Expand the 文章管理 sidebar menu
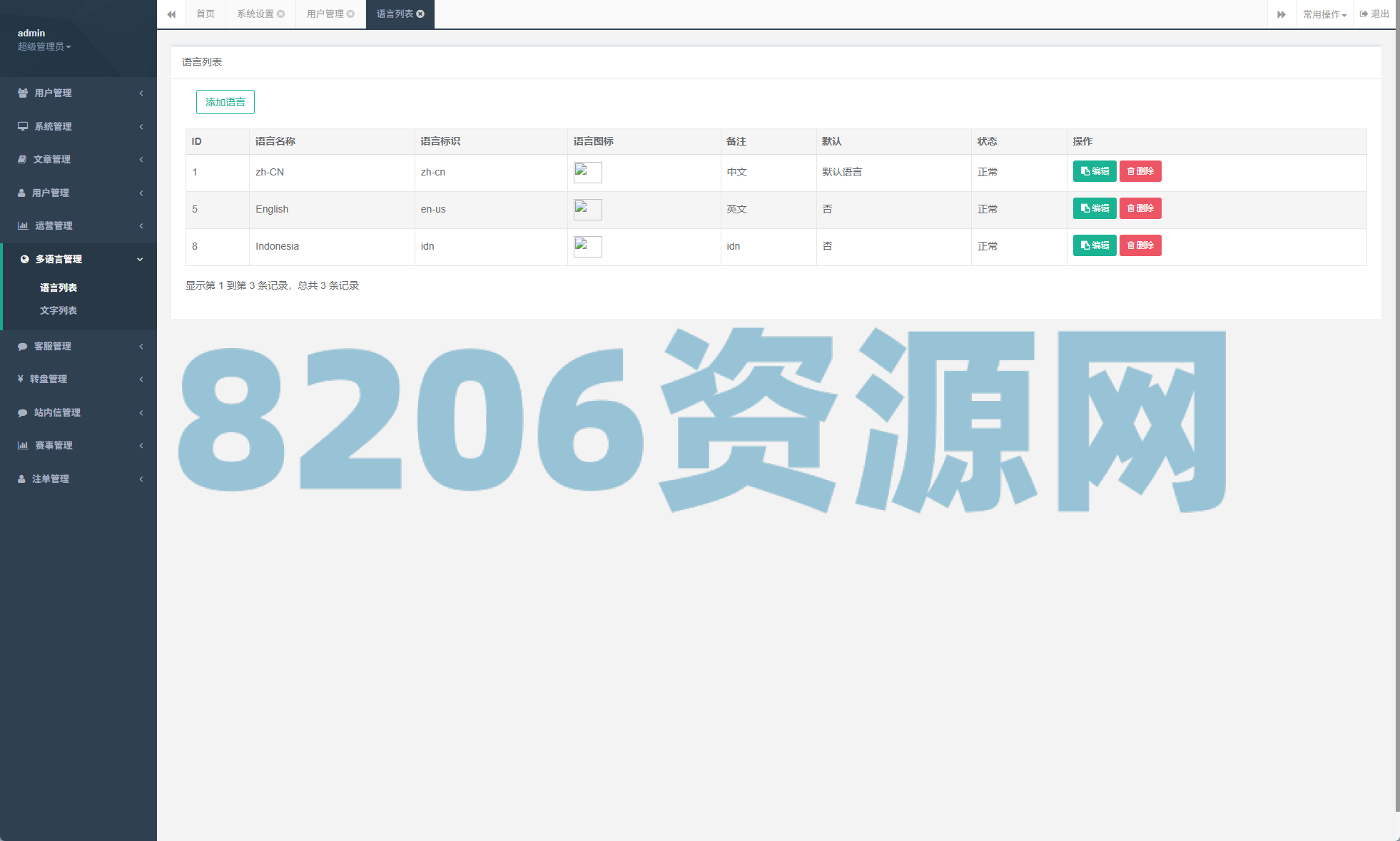1400x841 pixels. click(x=78, y=159)
